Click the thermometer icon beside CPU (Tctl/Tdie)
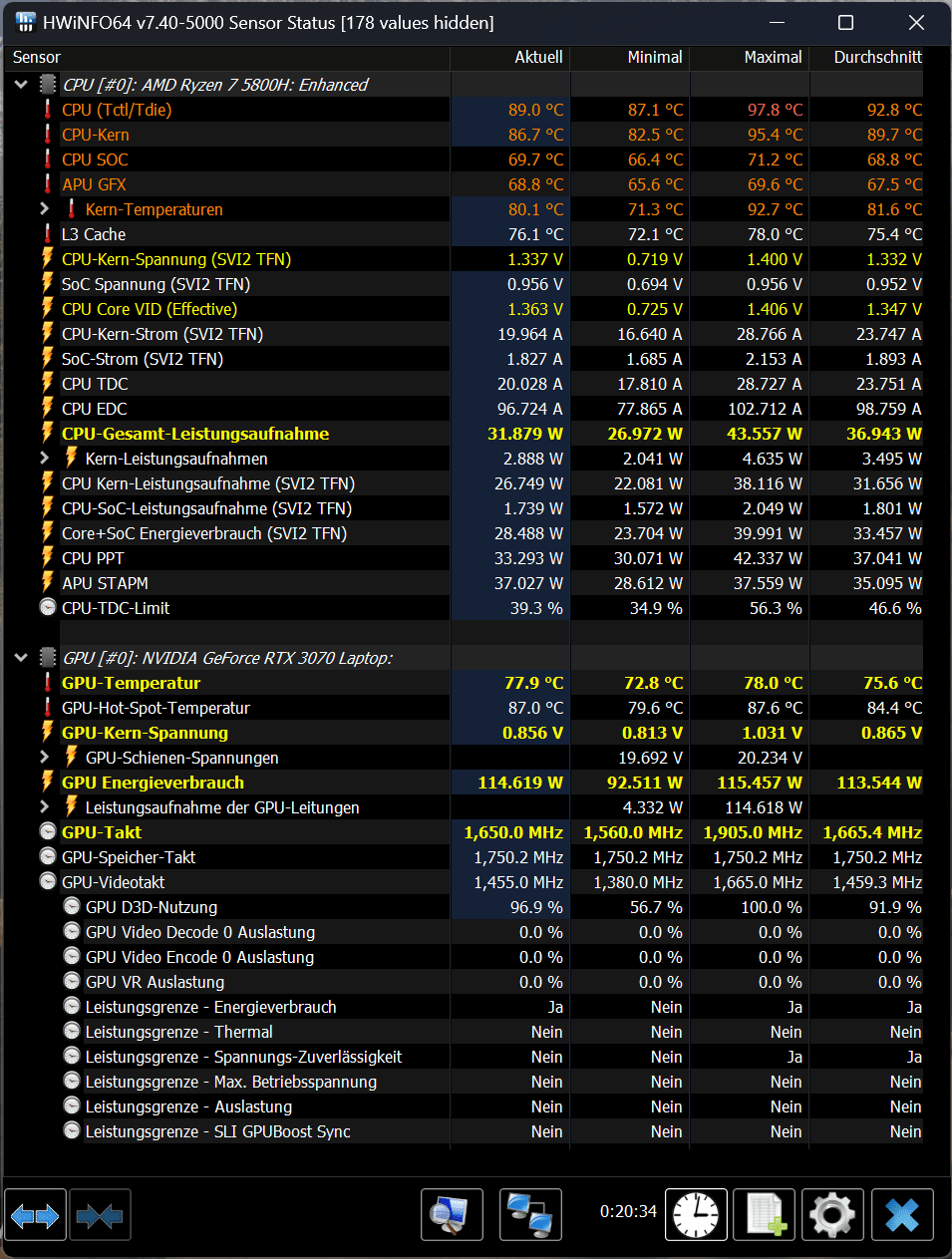This screenshot has height=1259, width=952. coord(47,110)
